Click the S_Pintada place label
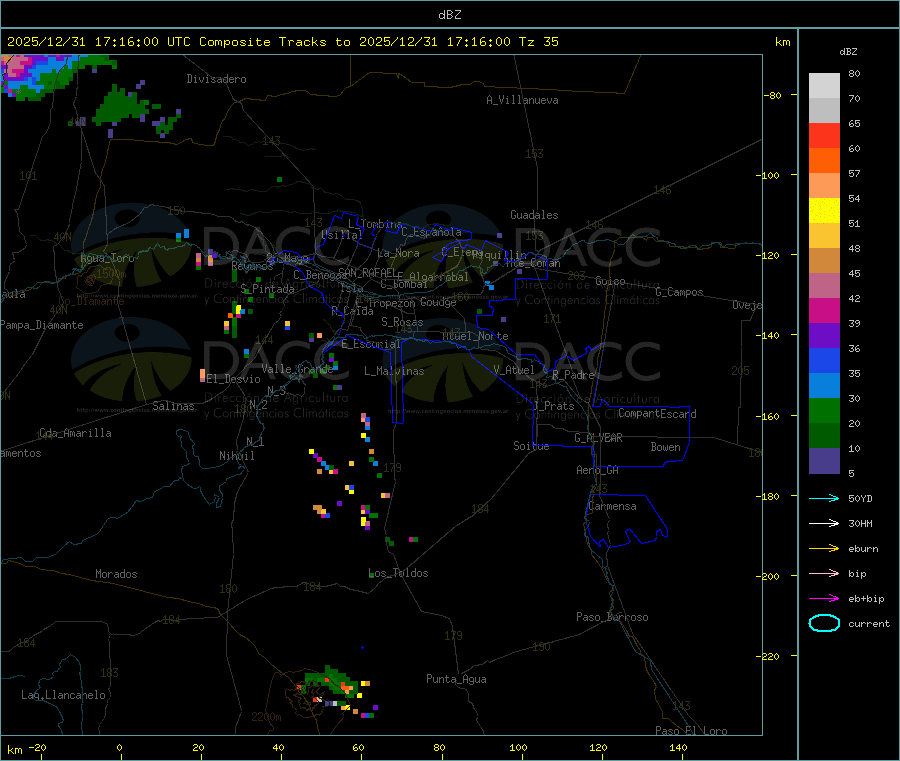 click(267, 289)
